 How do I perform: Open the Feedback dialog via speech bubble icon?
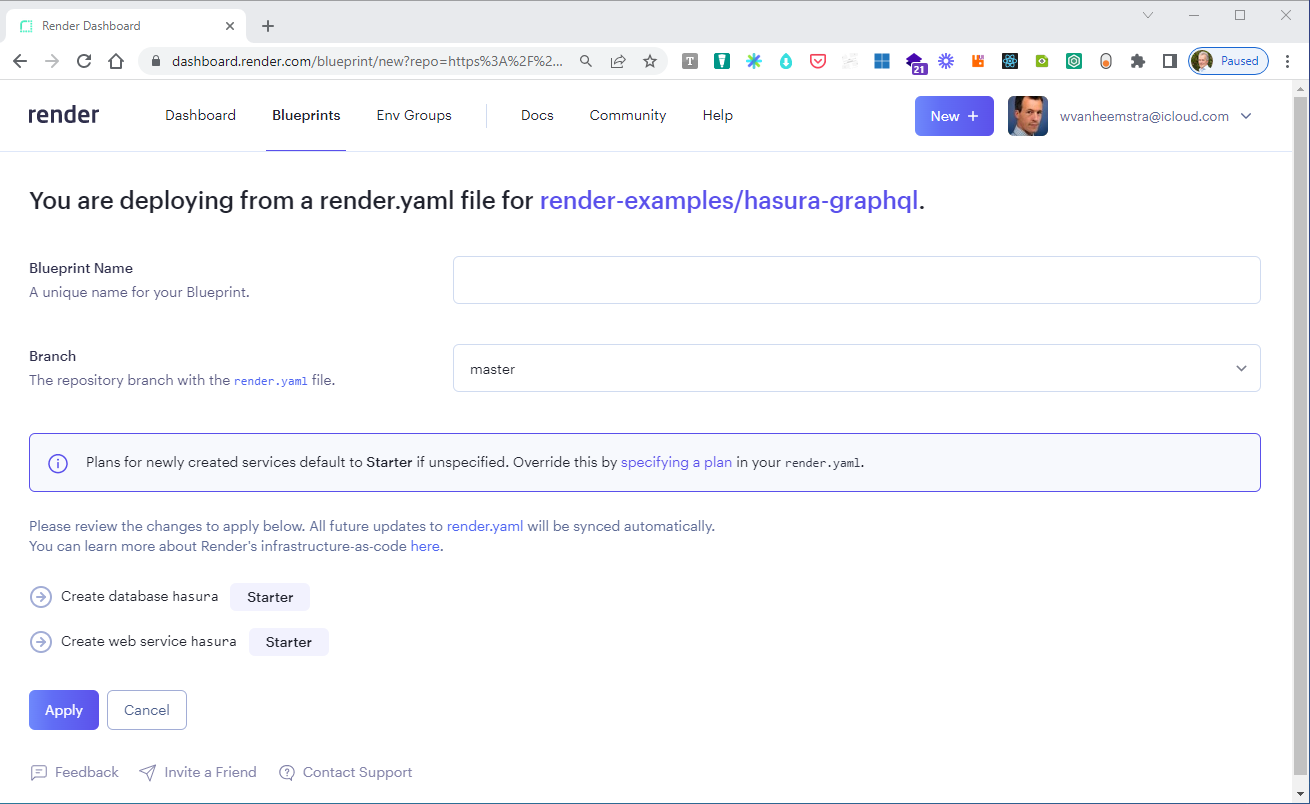click(39, 772)
